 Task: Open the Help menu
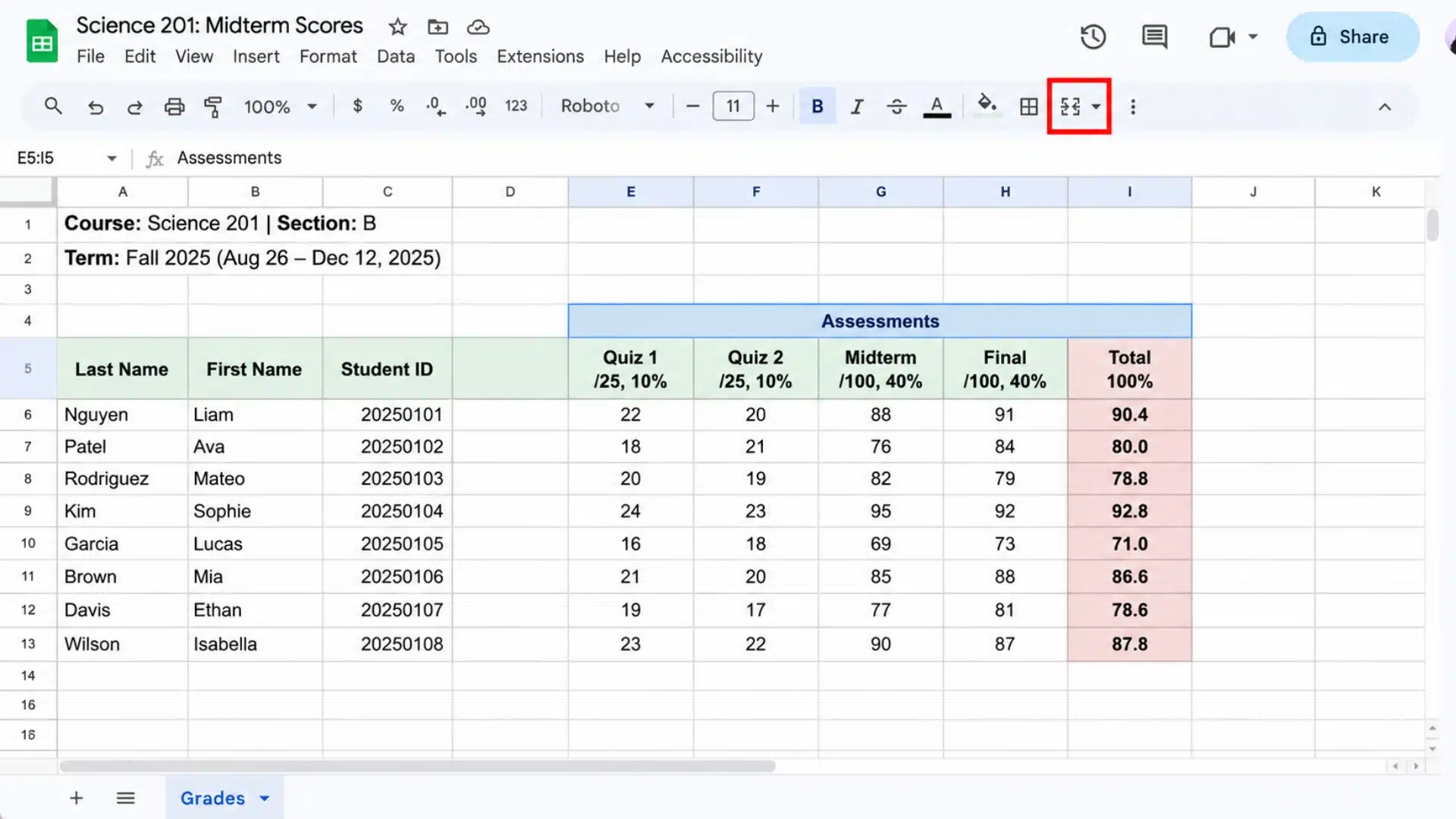pyautogui.click(x=622, y=56)
